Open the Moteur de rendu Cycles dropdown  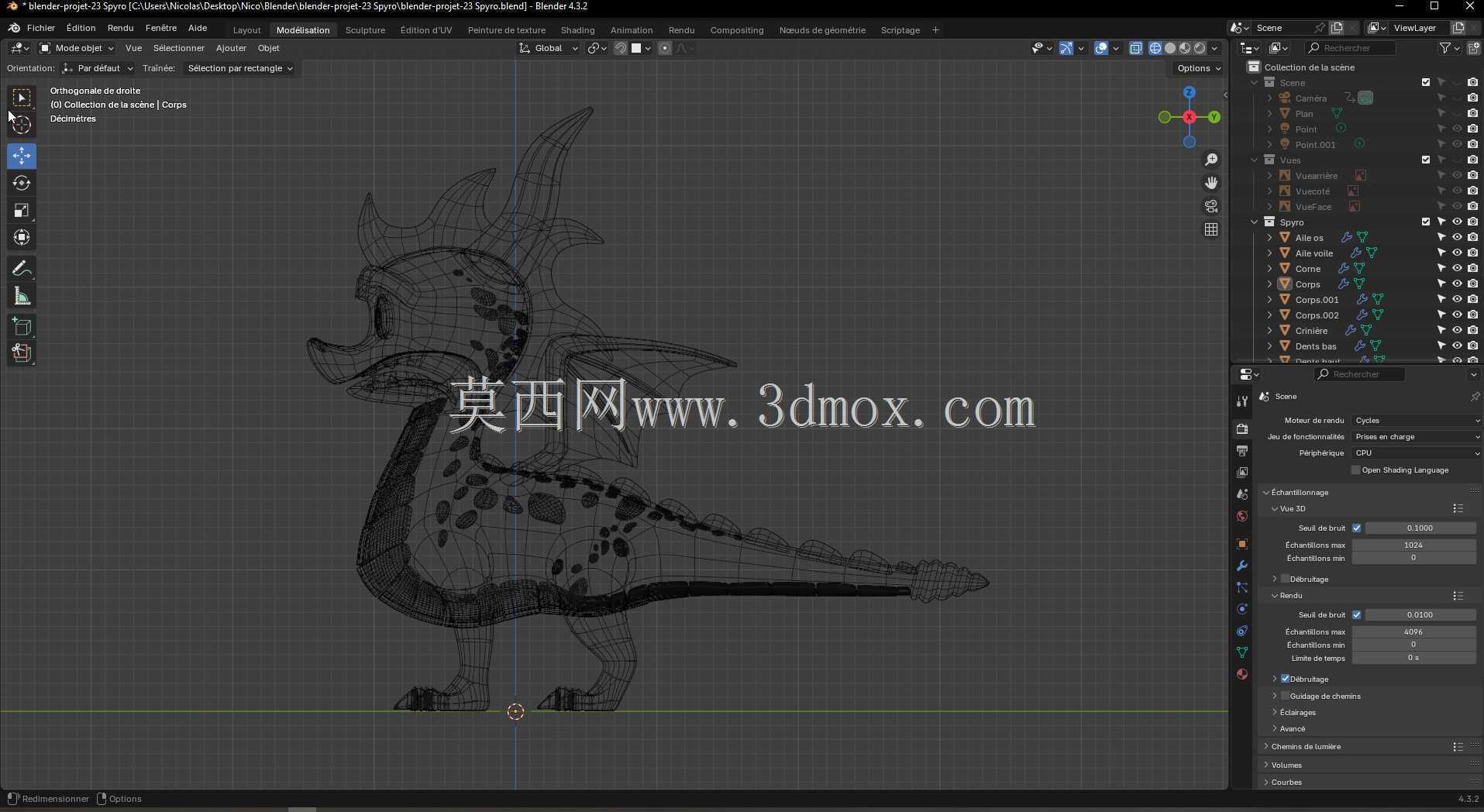pos(1417,421)
